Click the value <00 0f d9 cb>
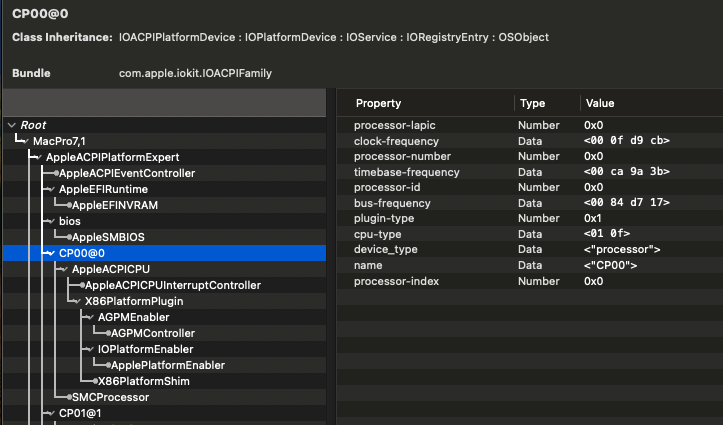Image resolution: width=723 pixels, height=425 pixels. point(627,141)
